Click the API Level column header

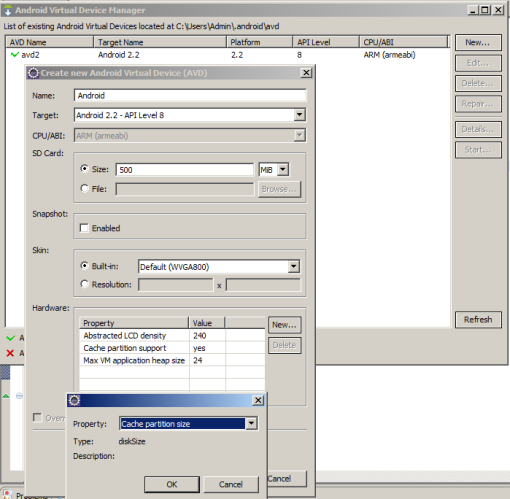(326, 42)
